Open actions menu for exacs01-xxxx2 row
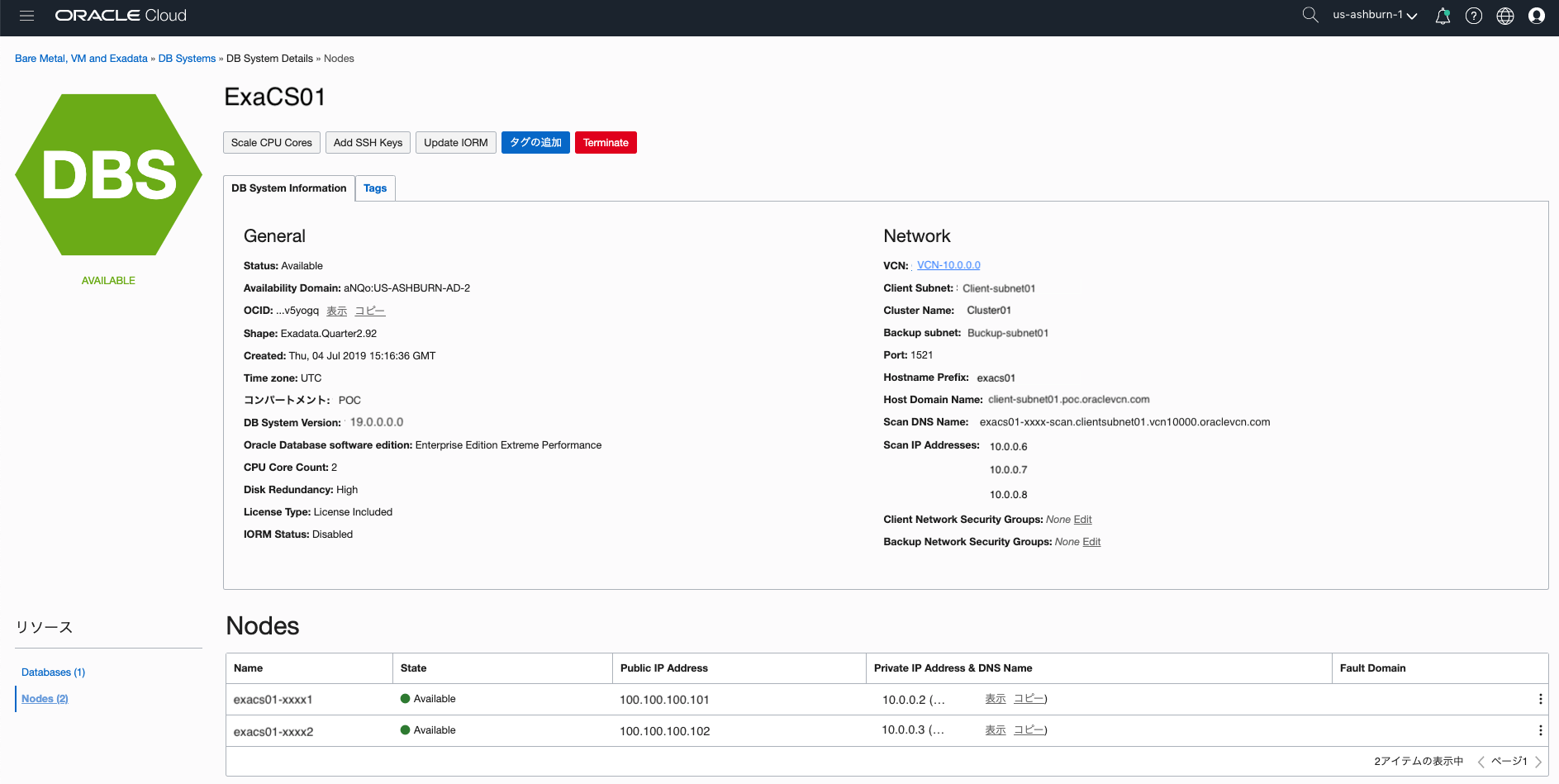Image resolution: width=1559 pixels, height=784 pixels. coord(1540,730)
